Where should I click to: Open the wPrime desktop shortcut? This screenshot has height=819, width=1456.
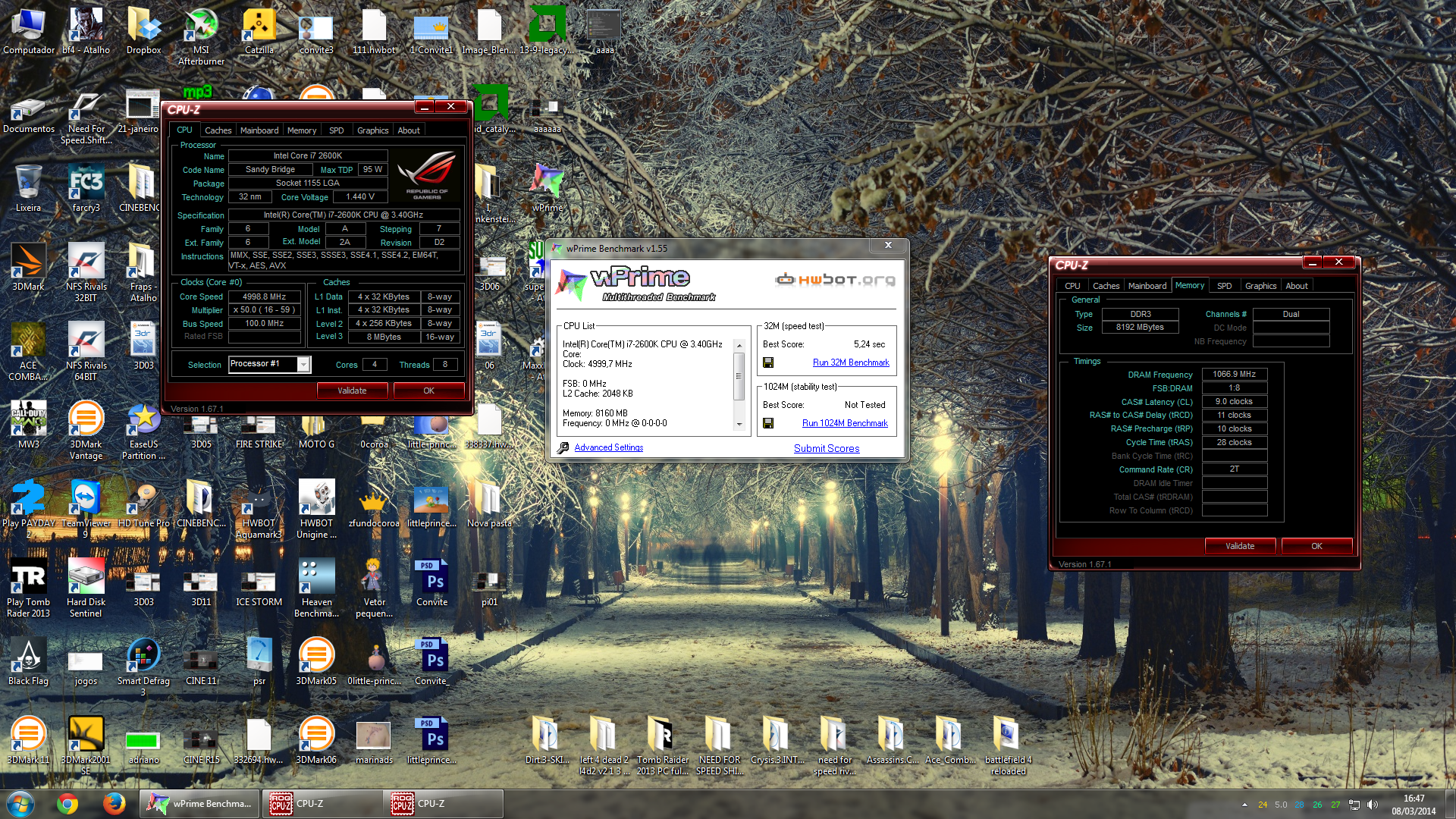coord(548,188)
